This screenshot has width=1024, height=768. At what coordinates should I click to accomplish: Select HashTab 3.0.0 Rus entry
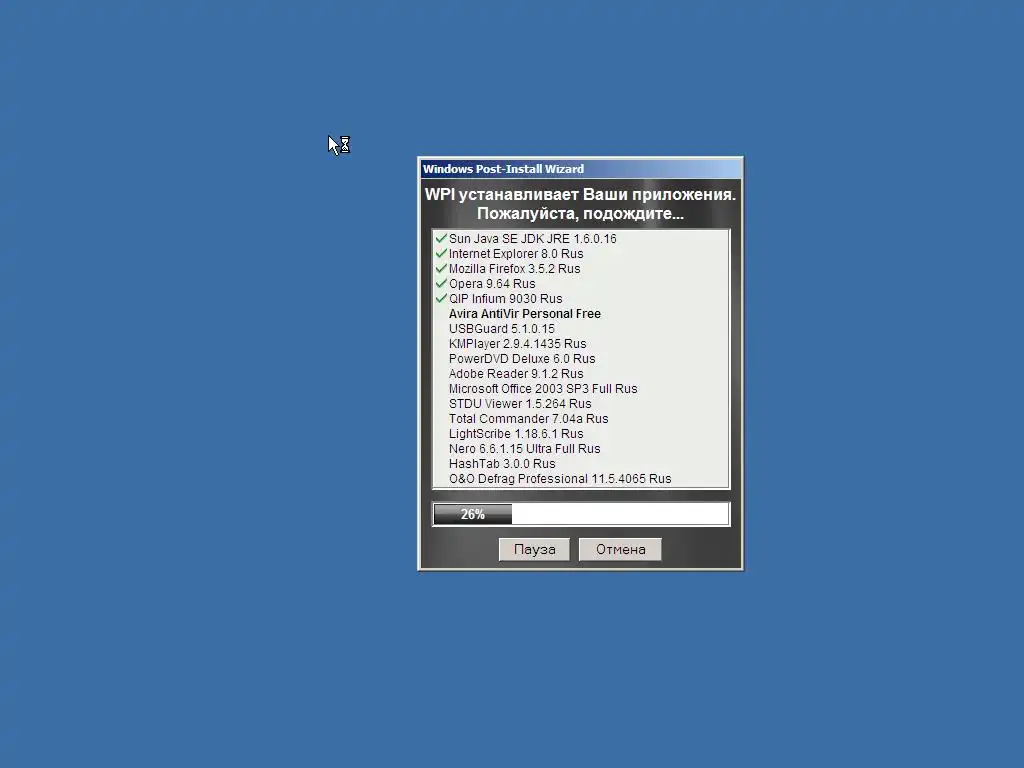click(x=502, y=464)
